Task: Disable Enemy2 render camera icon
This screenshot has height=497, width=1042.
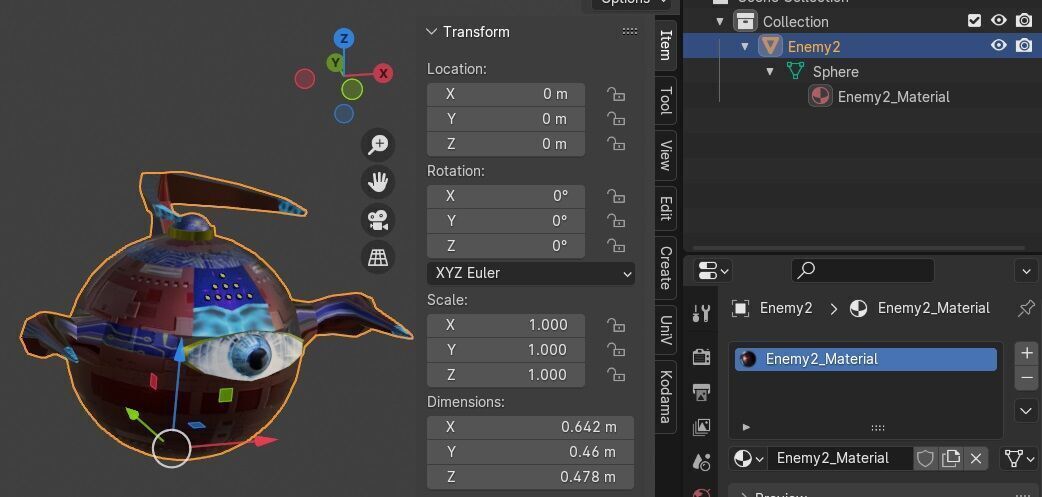Action: point(1024,45)
